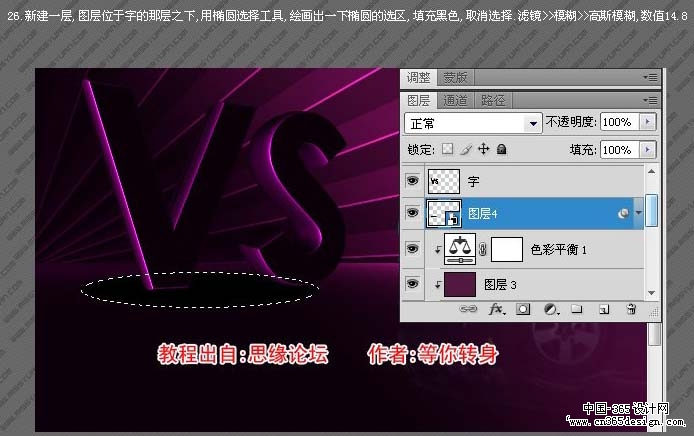Expand 图层4 effects list arrow

click(639, 213)
